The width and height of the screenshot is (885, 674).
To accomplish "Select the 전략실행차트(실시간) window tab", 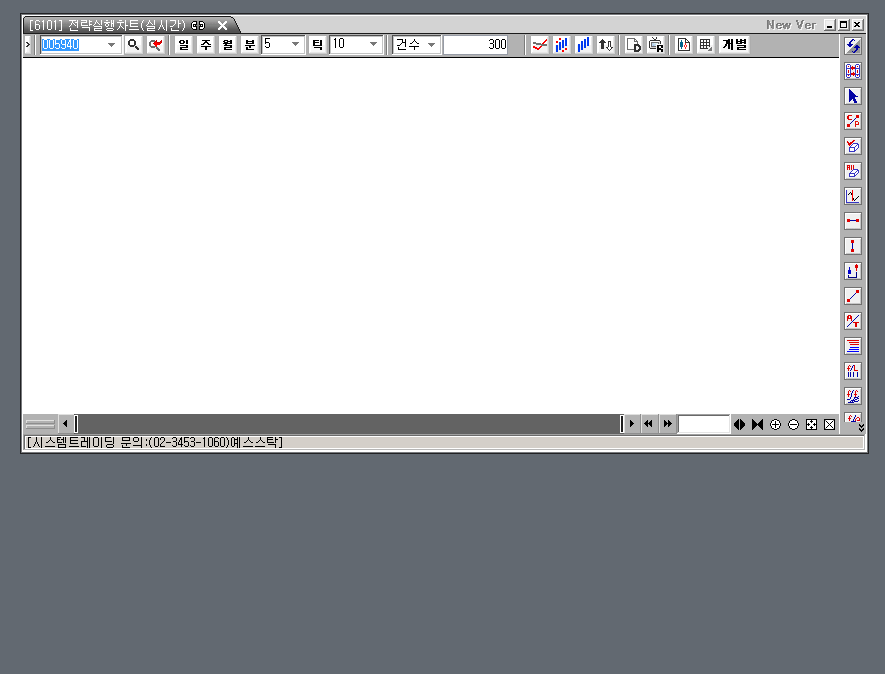I will 126,25.
